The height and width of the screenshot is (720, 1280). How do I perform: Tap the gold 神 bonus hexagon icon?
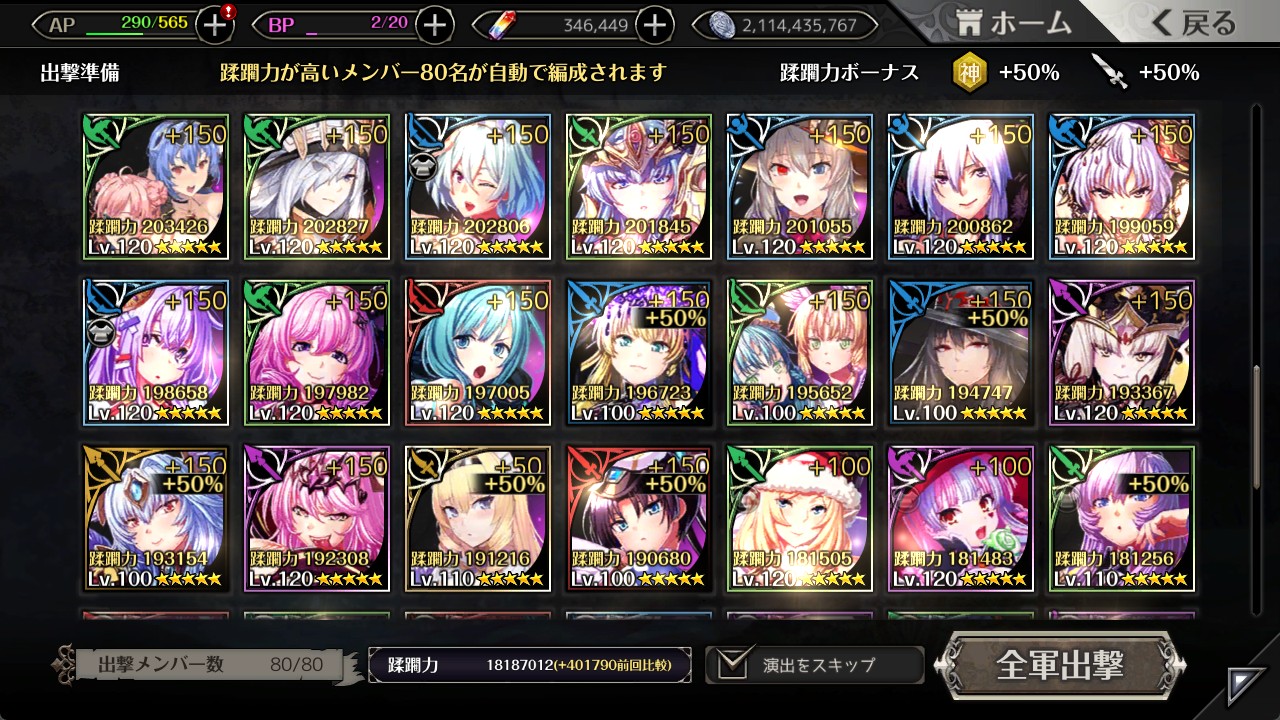(969, 72)
